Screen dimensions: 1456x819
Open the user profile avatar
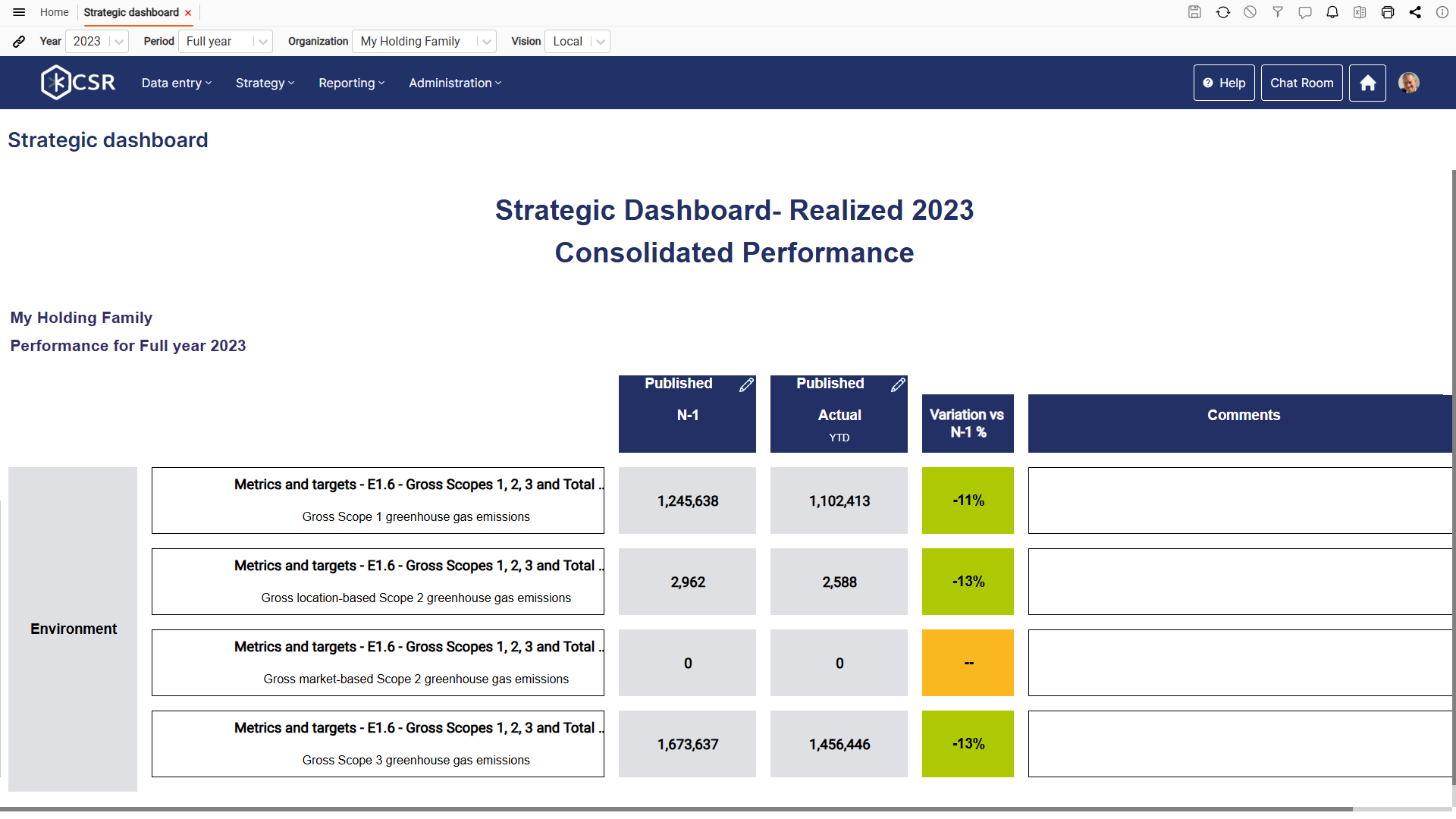point(1409,83)
